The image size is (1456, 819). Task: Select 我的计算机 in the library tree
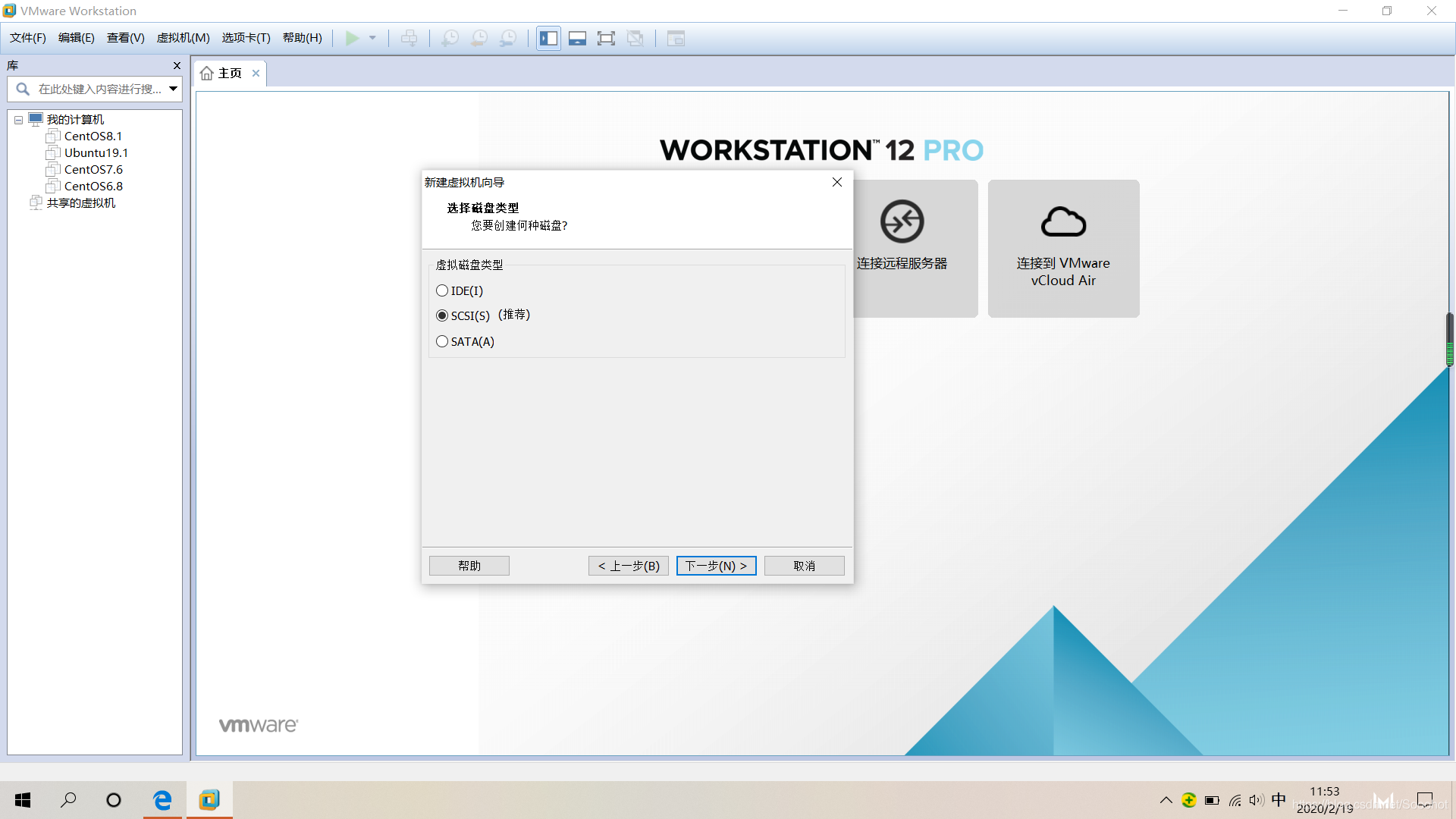[x=75, y=120]
